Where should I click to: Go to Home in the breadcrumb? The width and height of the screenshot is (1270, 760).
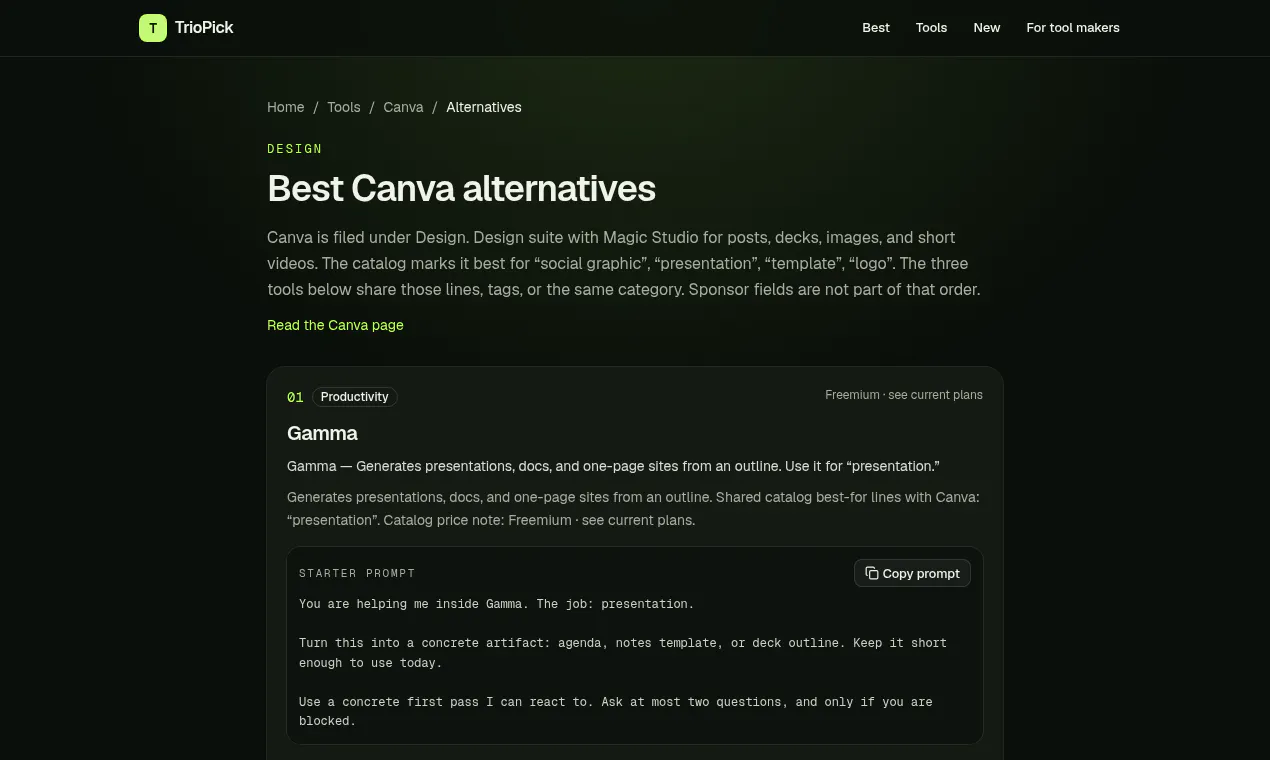(x=286, y=107)
